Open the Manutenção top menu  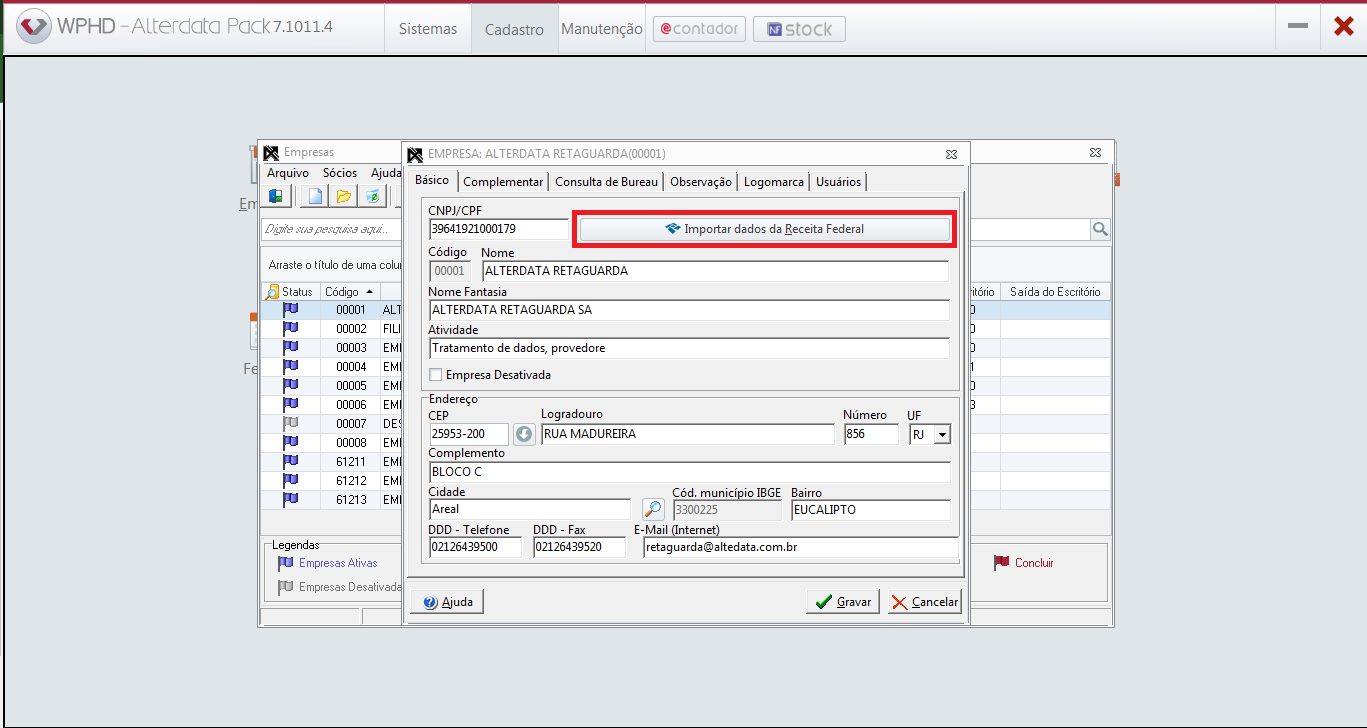pyautogui.click(x=601, y=29)
